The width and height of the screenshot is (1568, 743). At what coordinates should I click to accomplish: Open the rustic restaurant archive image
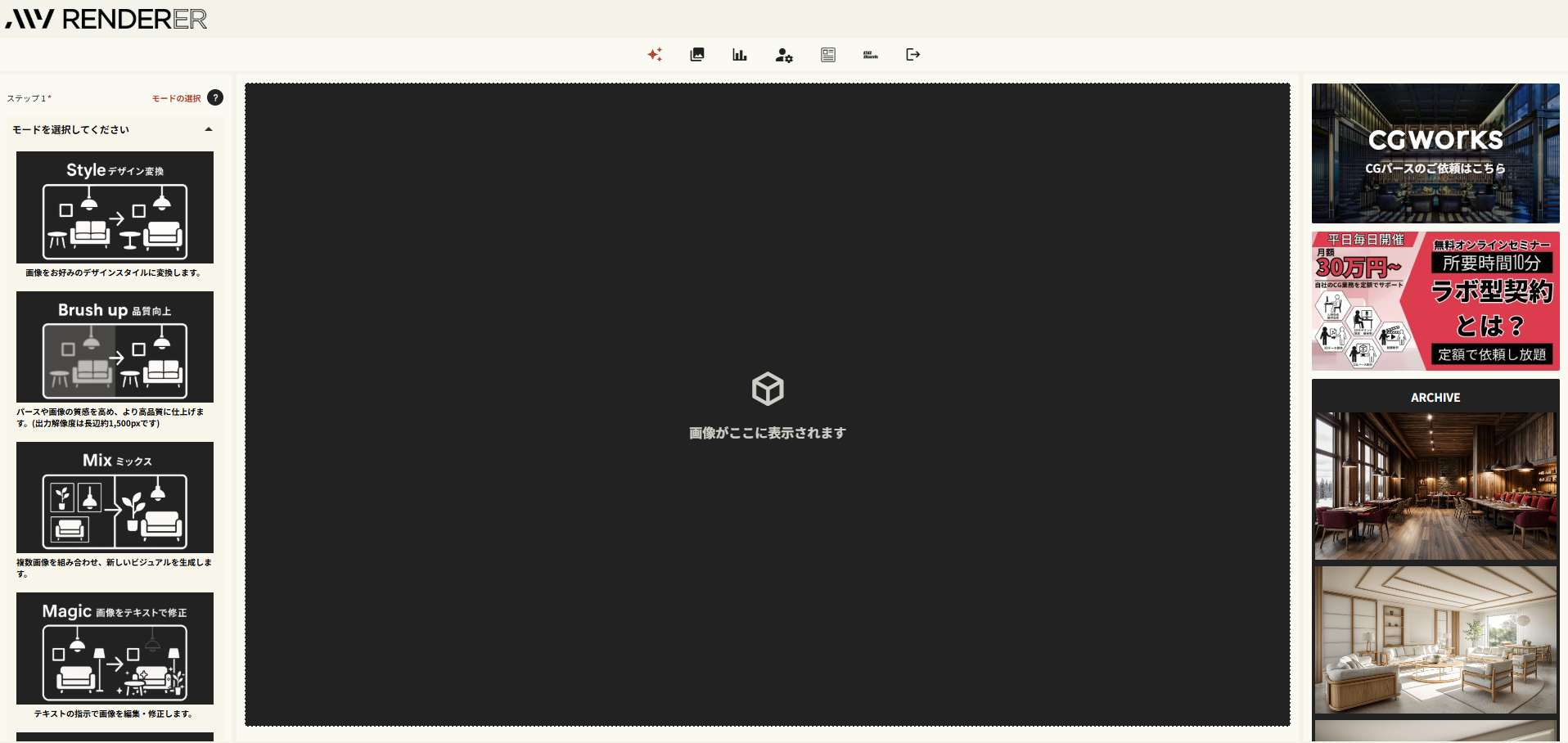click(1435, 486)
